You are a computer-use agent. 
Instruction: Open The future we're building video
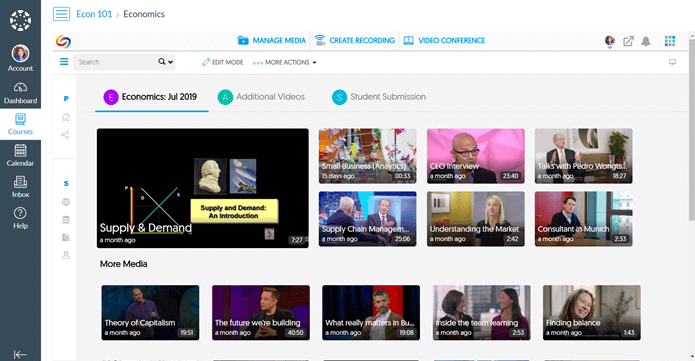click(x=261, y=313)
